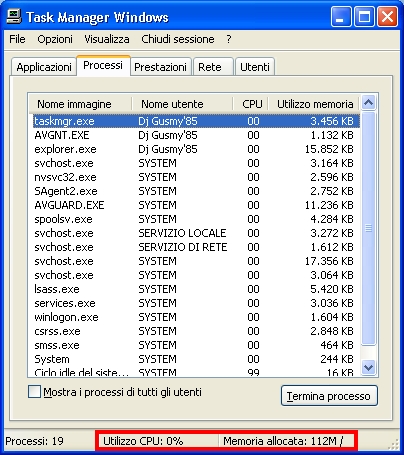Click the scrollbar up arrow
This screenshot has height=455, width=404.
click(368, 103)
